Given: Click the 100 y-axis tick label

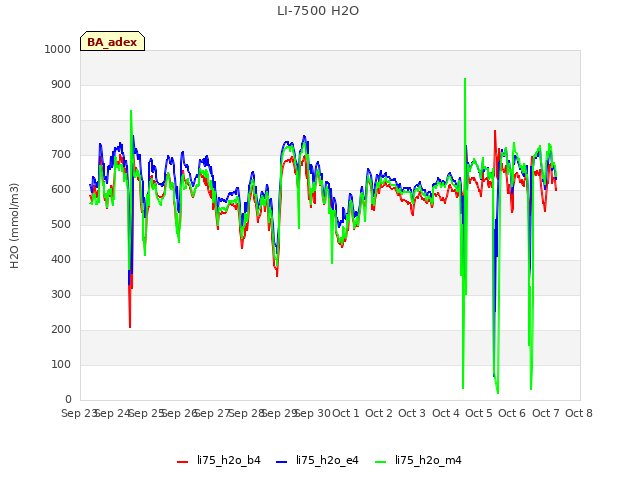Looking at the screenshot, I should [x=61, y=364].
